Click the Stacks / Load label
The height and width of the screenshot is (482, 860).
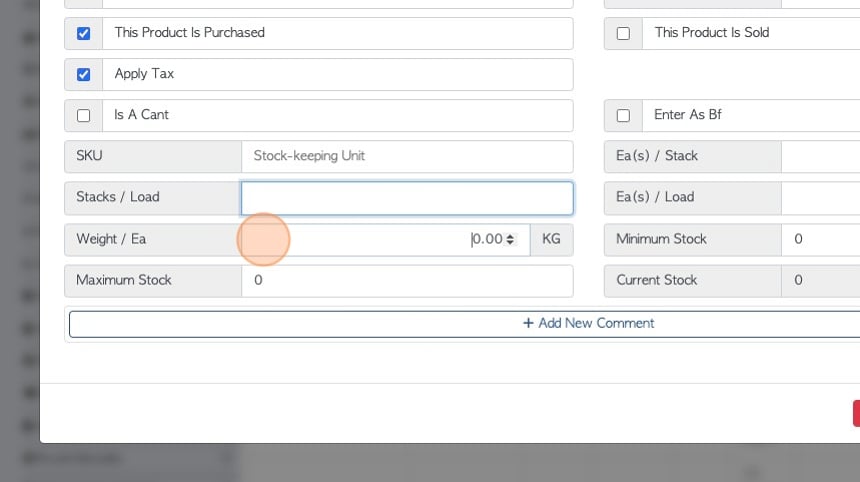[x=153, y=198]
